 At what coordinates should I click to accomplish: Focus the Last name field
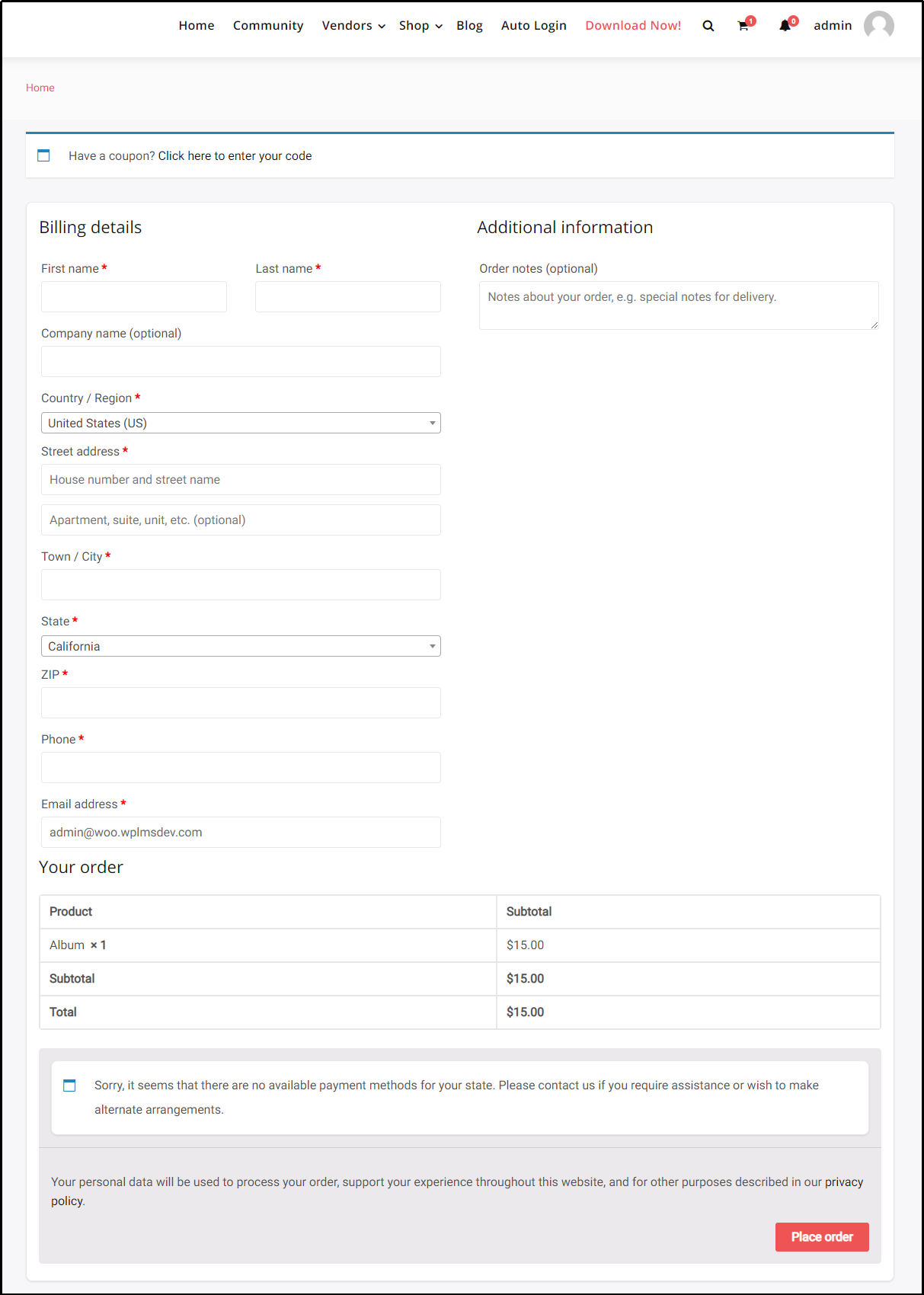(348, 296)
